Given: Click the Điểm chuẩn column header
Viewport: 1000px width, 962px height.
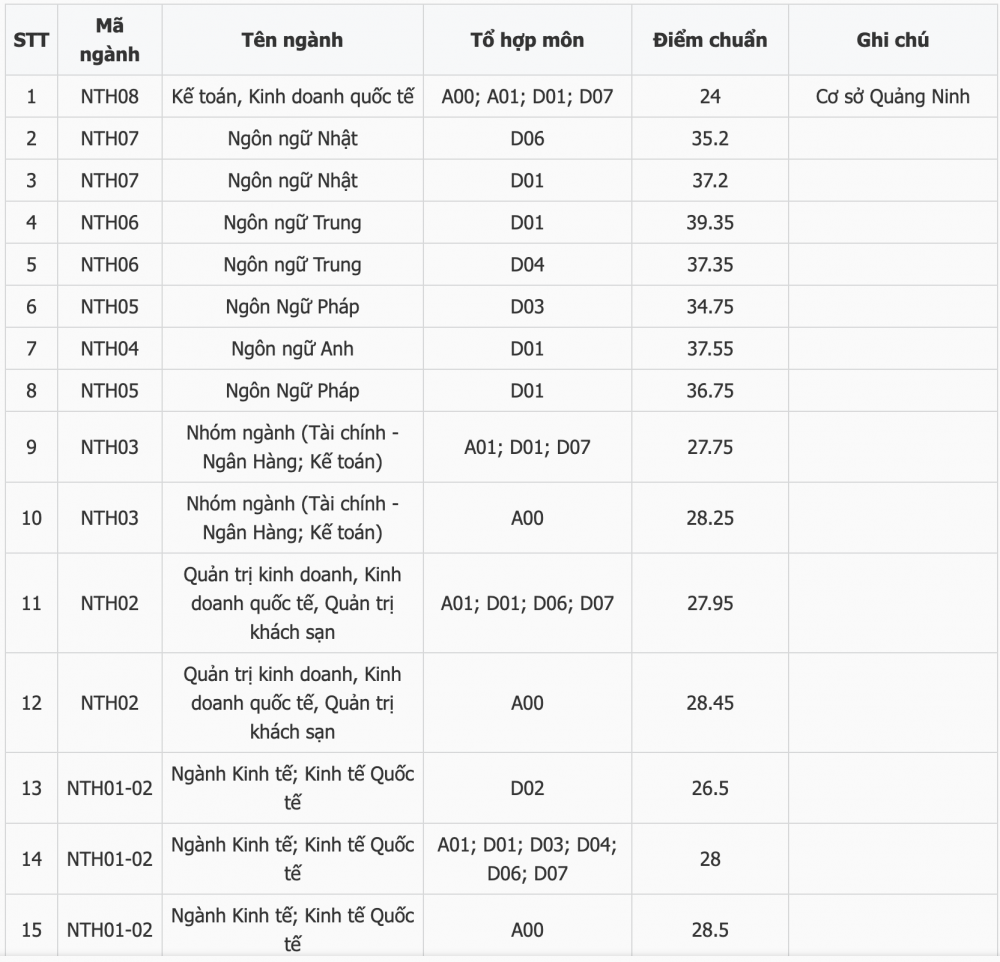Looking at the screenshot, I should coord(710,40).
